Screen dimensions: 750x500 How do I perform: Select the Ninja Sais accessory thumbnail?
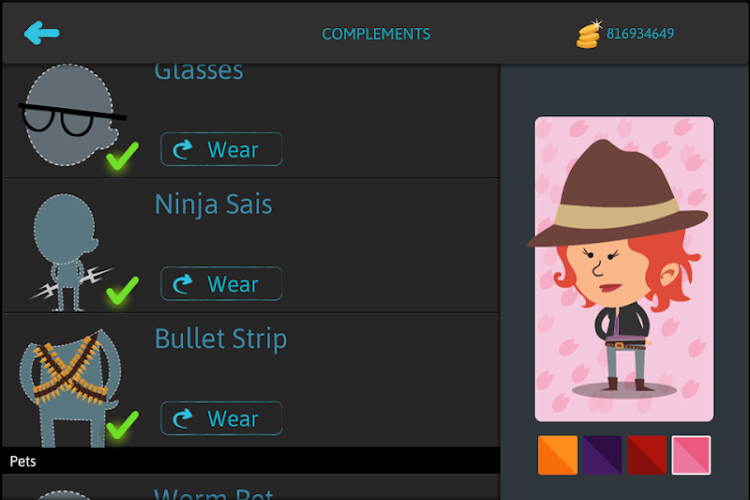click(x=68, y=250)
